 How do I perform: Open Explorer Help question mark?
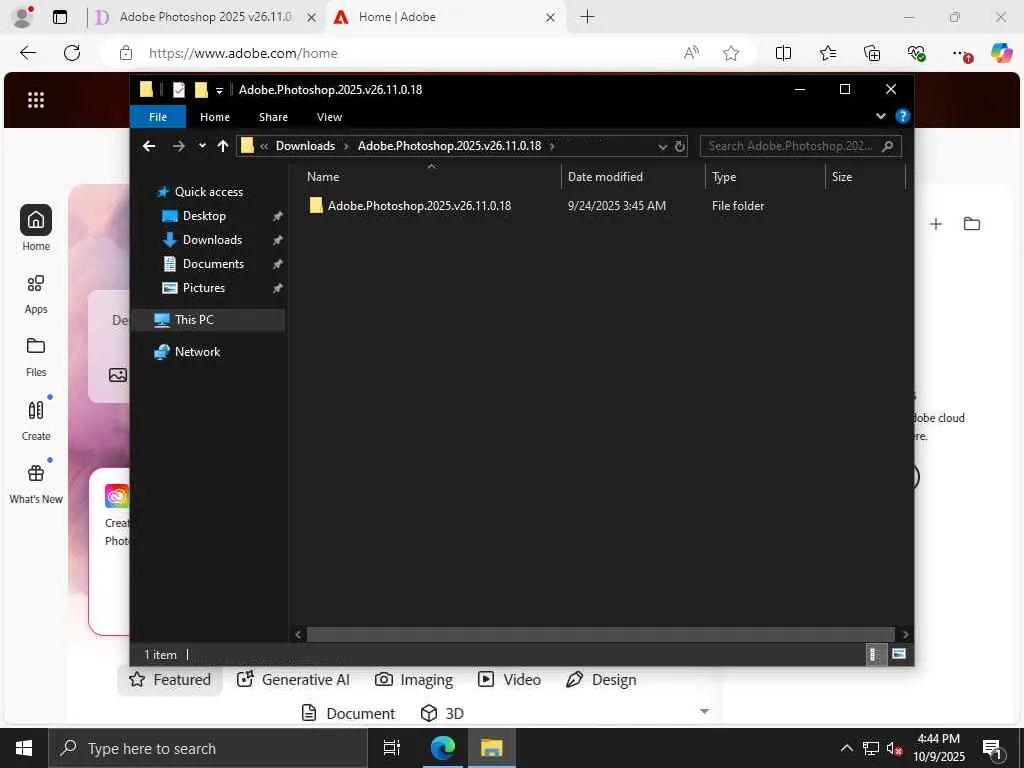pyautogui.click(x=903, y=116)
